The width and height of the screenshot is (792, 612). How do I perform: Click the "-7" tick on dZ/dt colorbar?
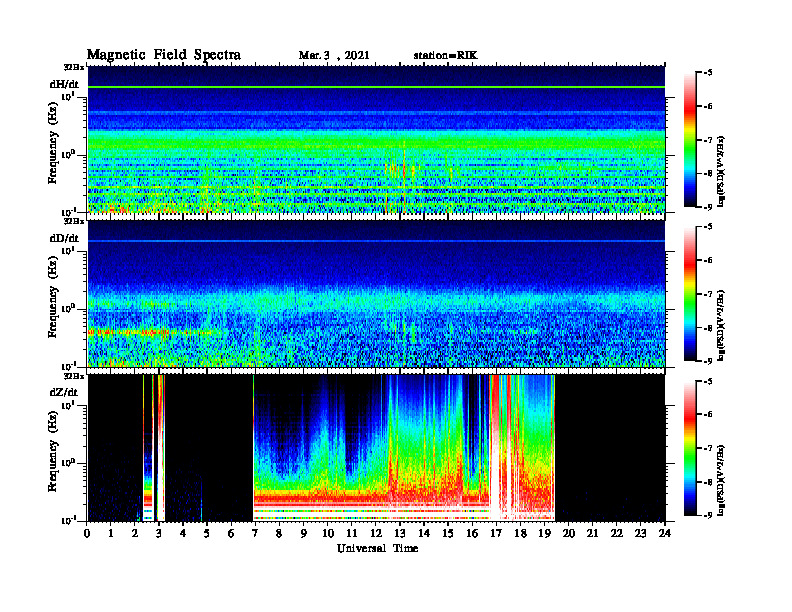click(x=706, y=448)
